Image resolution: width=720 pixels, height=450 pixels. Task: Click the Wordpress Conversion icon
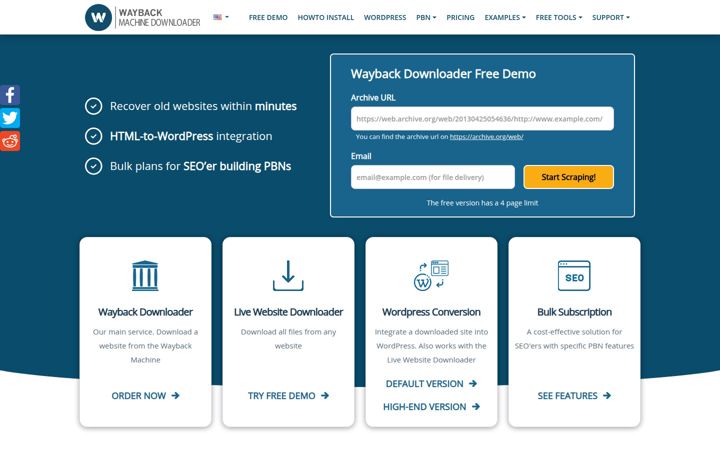tap(431, 276)
